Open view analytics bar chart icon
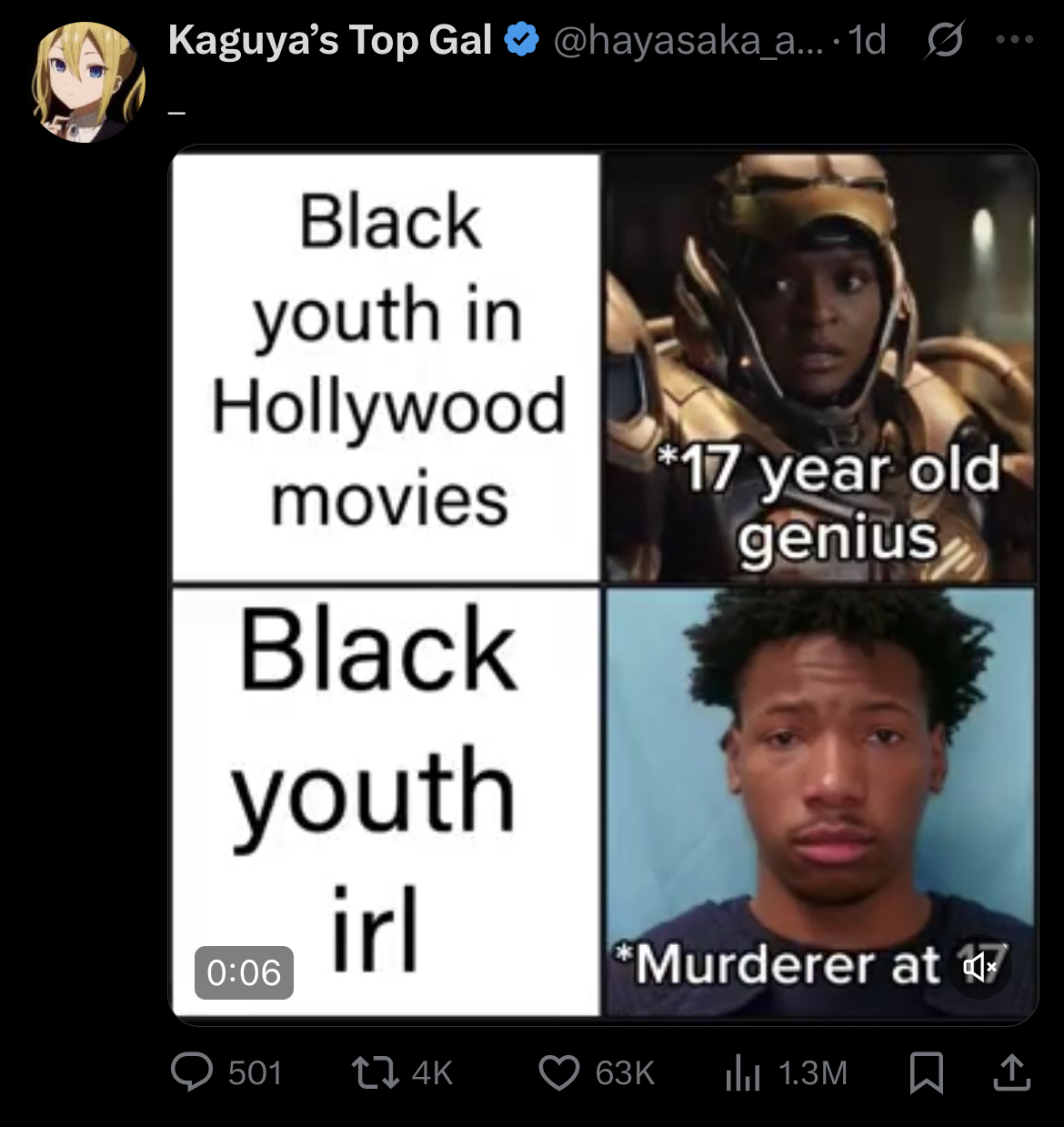 743,1073
